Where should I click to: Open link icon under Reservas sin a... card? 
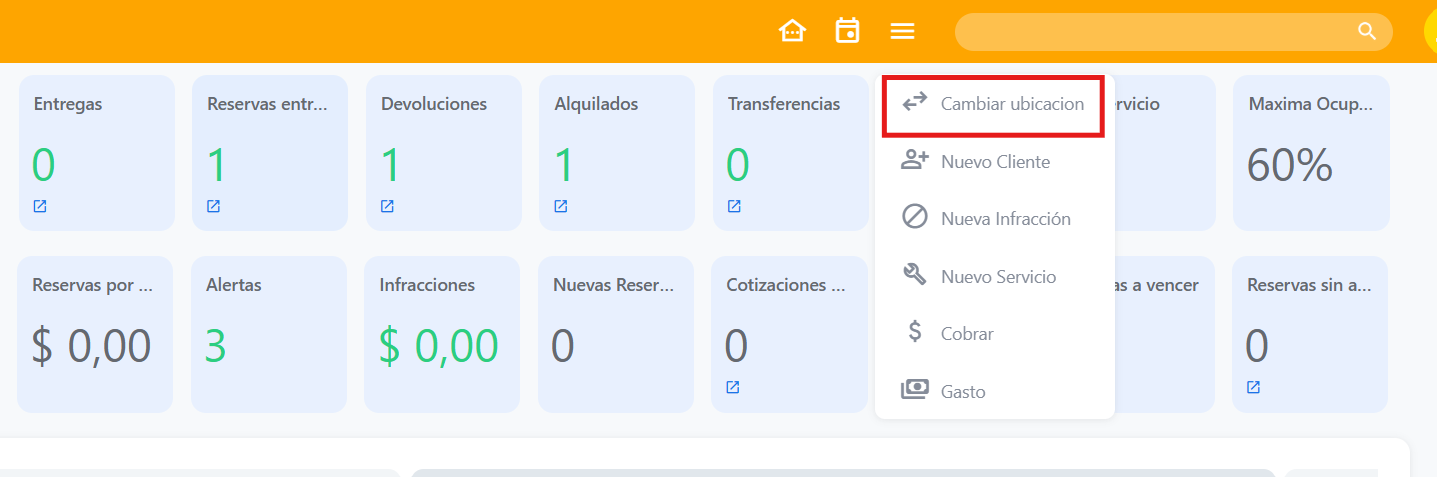1253,388
